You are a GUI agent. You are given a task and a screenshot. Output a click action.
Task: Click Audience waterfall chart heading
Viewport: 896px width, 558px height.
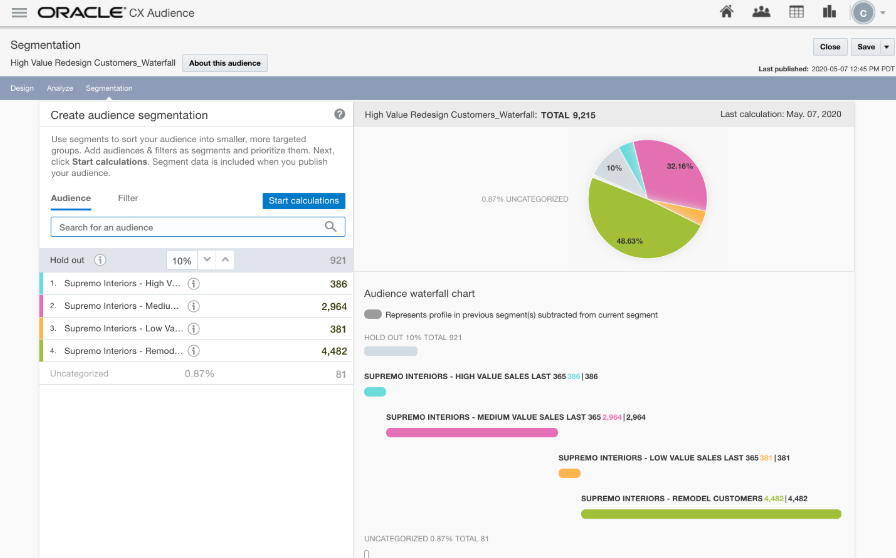(x=419, y=293)
